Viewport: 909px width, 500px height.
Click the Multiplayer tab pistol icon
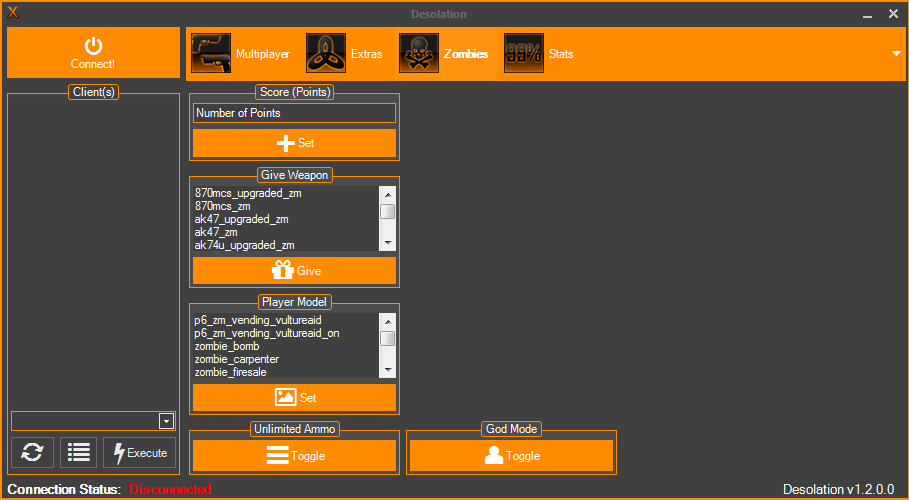coord(210,54)
